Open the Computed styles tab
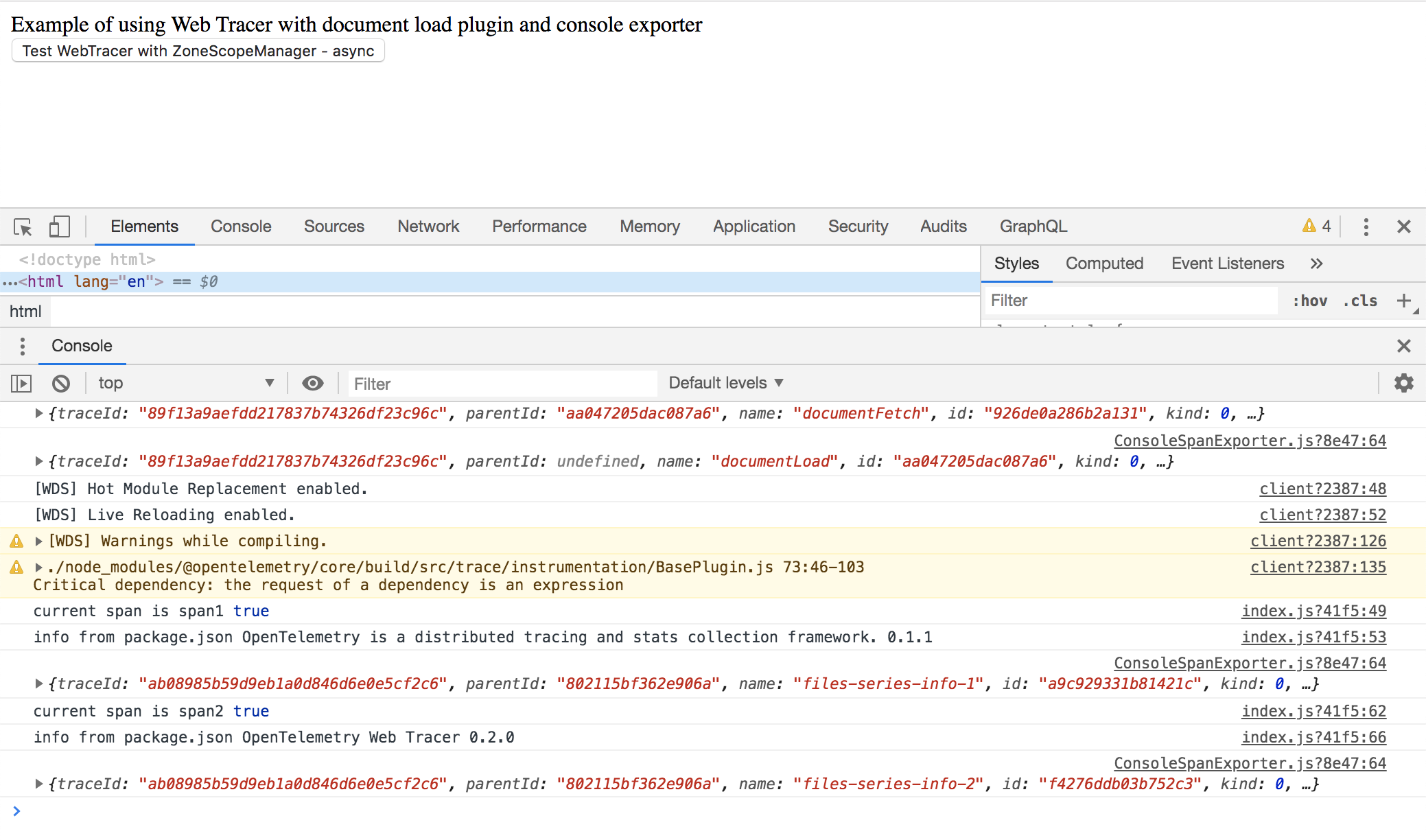 pos(1104,264)
